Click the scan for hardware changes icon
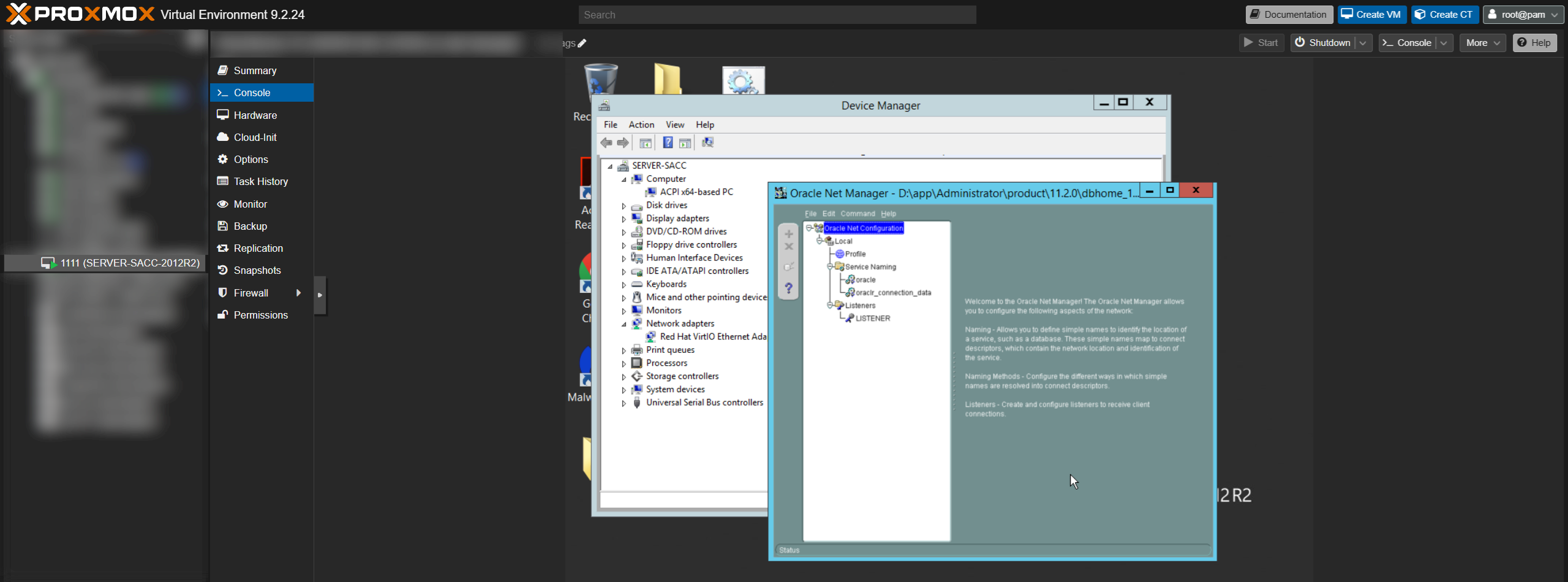The image size is (1568, 582). [707, 143]
